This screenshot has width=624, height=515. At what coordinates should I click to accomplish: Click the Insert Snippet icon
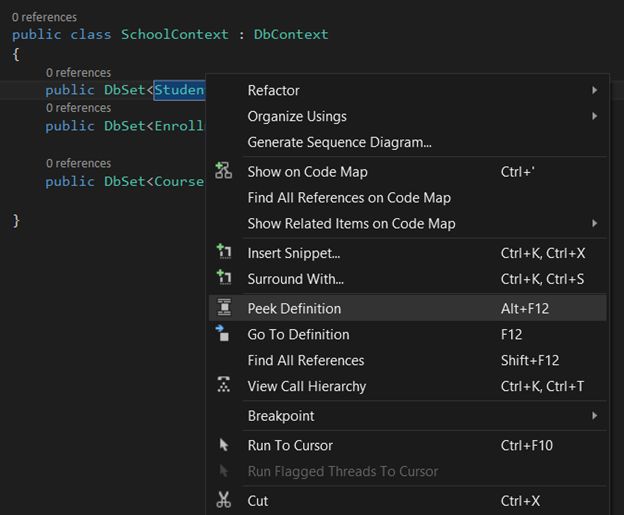[x=224, y=253]
